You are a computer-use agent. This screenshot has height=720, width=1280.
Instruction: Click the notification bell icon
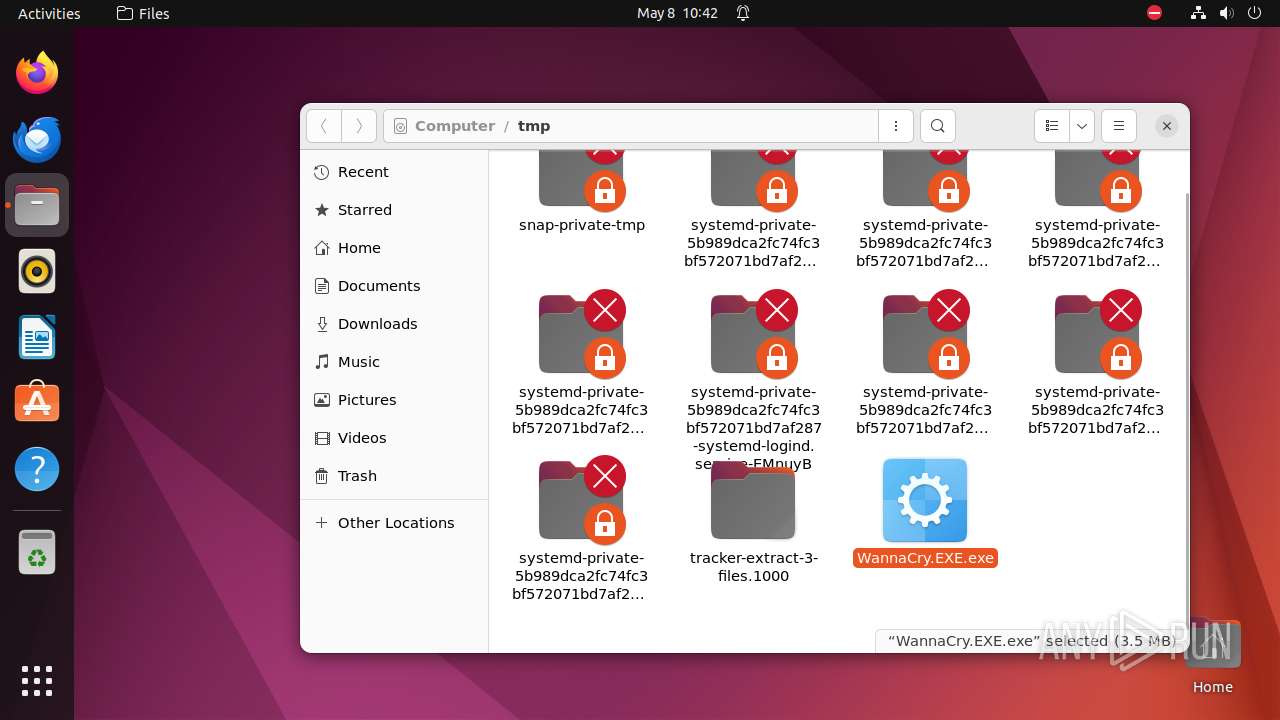tap(743, 13)
